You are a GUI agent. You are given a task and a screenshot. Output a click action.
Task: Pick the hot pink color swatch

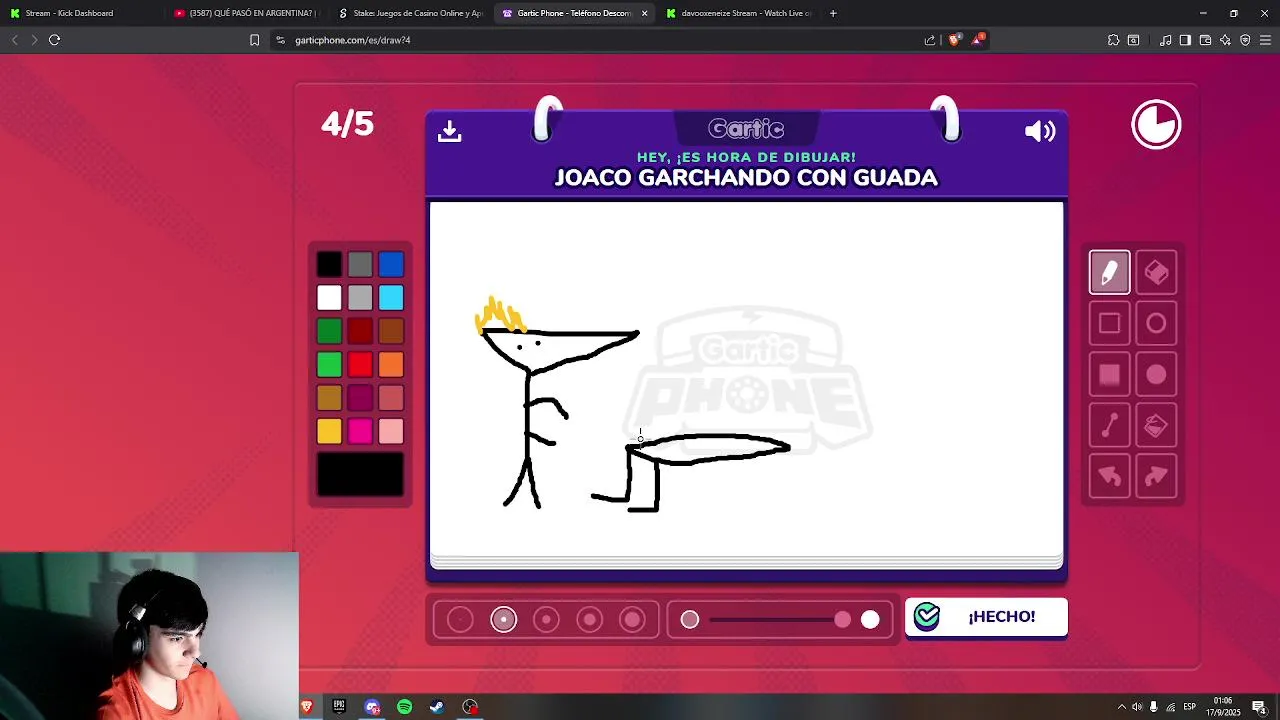pyautogui.click(x=360, y=431)
